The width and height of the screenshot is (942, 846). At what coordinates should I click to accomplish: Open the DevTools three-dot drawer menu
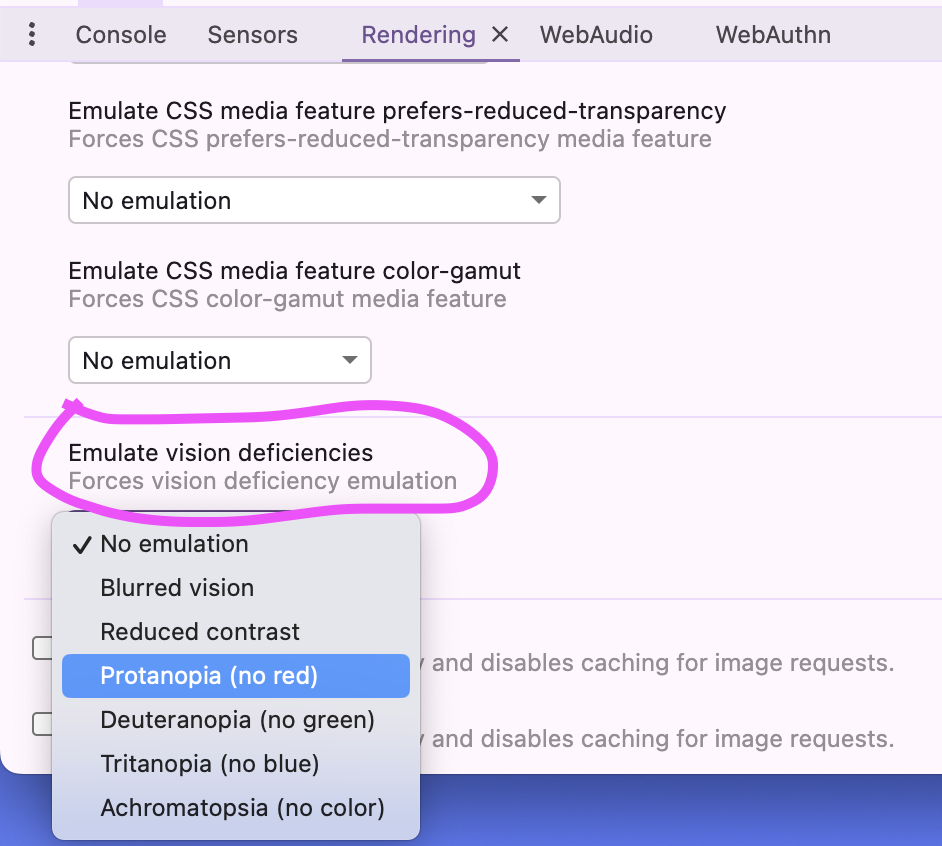tap(32, 34)
